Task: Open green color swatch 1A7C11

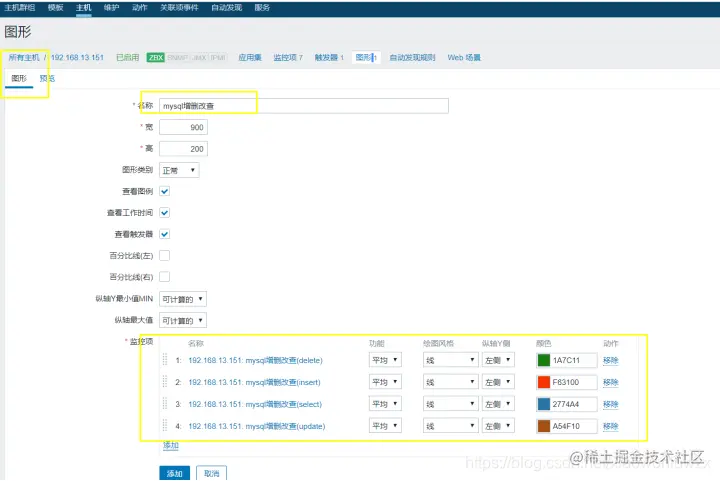Action: click(x=544, y=360)
